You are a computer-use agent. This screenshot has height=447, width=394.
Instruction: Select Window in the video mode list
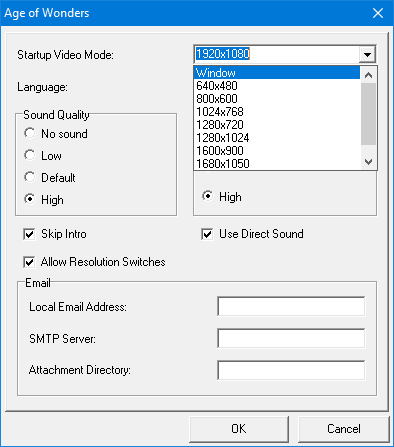click(277, 73)
